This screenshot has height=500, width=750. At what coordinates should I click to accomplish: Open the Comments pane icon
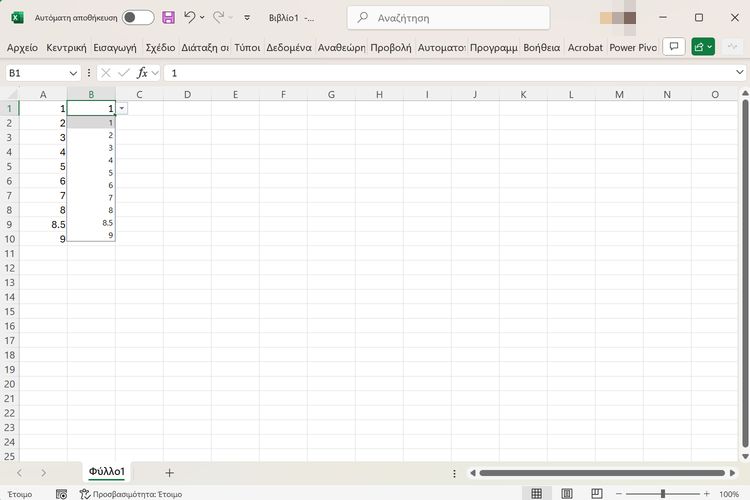pos(675,47)
